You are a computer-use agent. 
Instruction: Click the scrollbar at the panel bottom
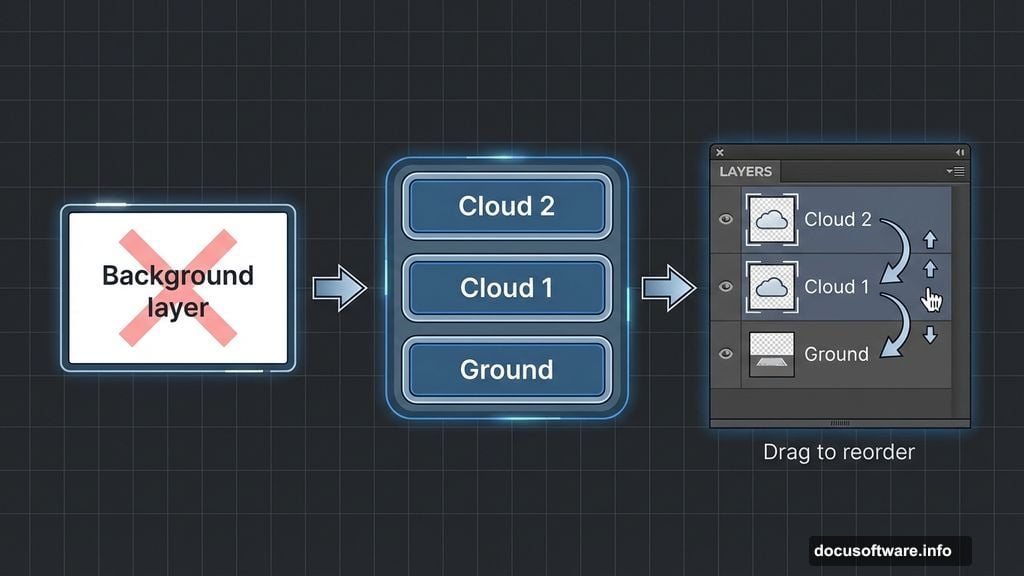(838, 422)
